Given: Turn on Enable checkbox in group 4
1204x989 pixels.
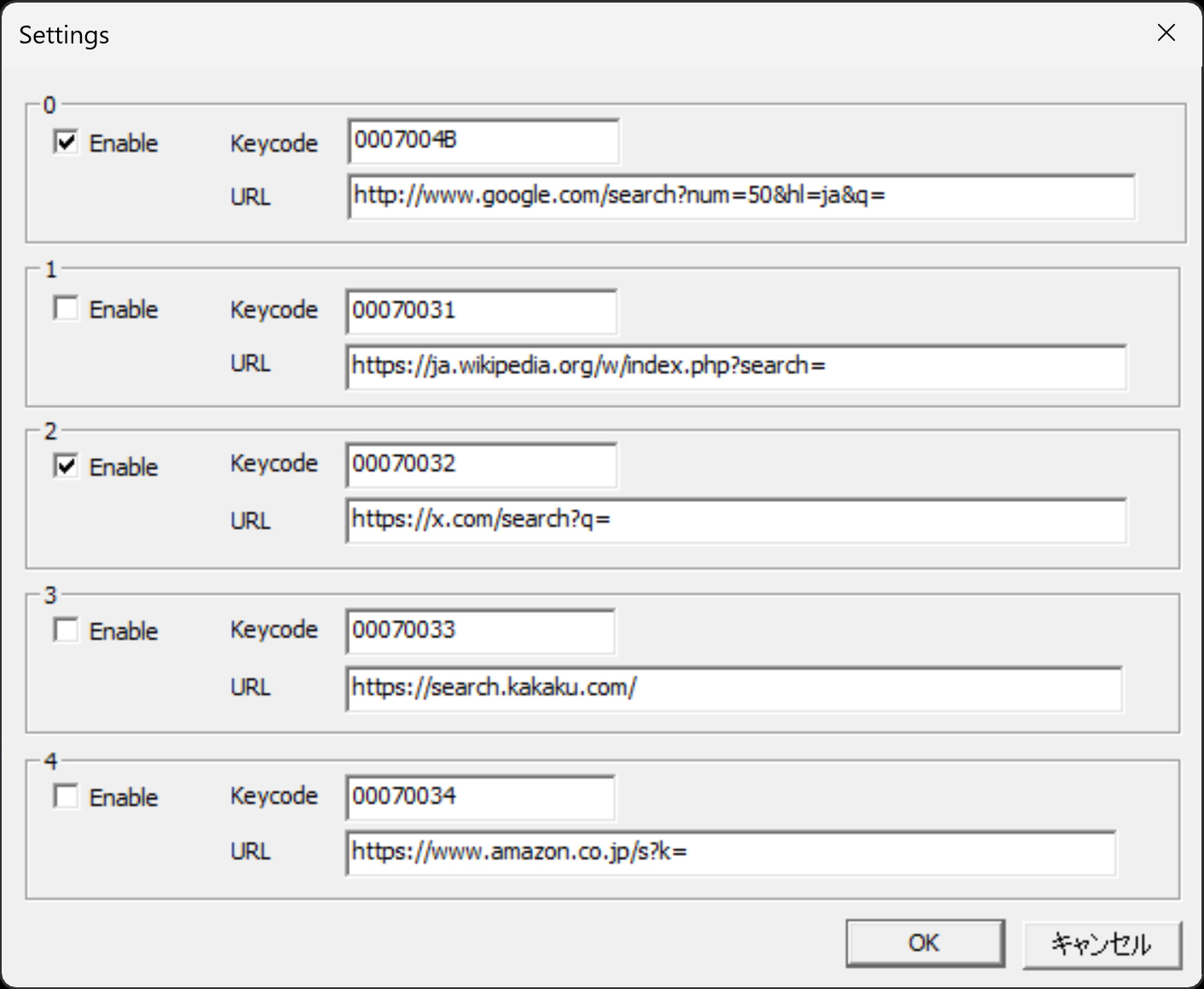Looking at the screenshot, I should tap(66, 796).
